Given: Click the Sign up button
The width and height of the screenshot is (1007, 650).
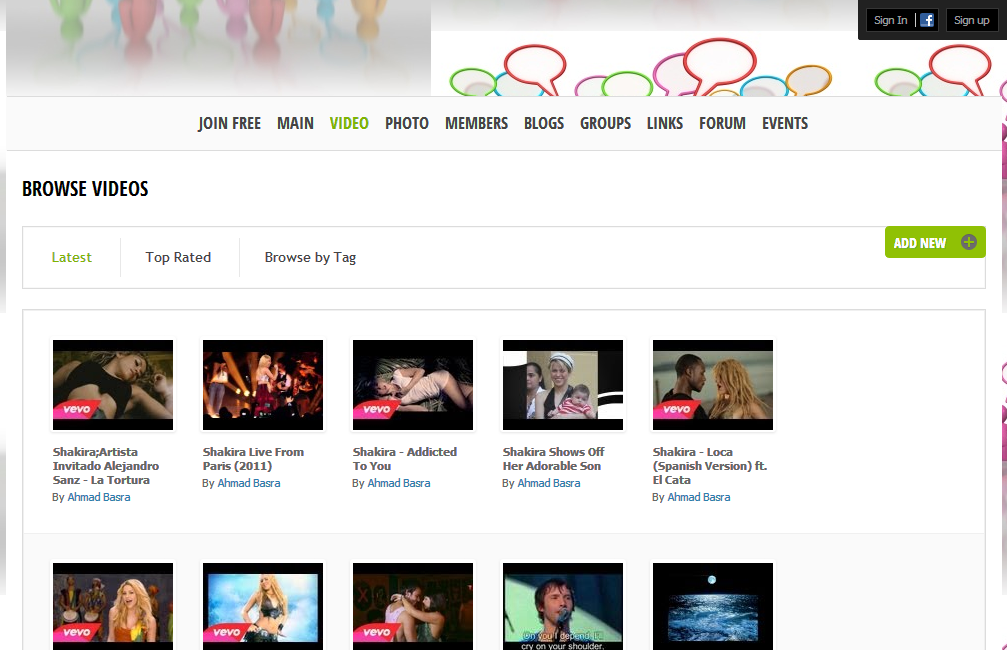Looking at the screenshot, I should [972, 20].
